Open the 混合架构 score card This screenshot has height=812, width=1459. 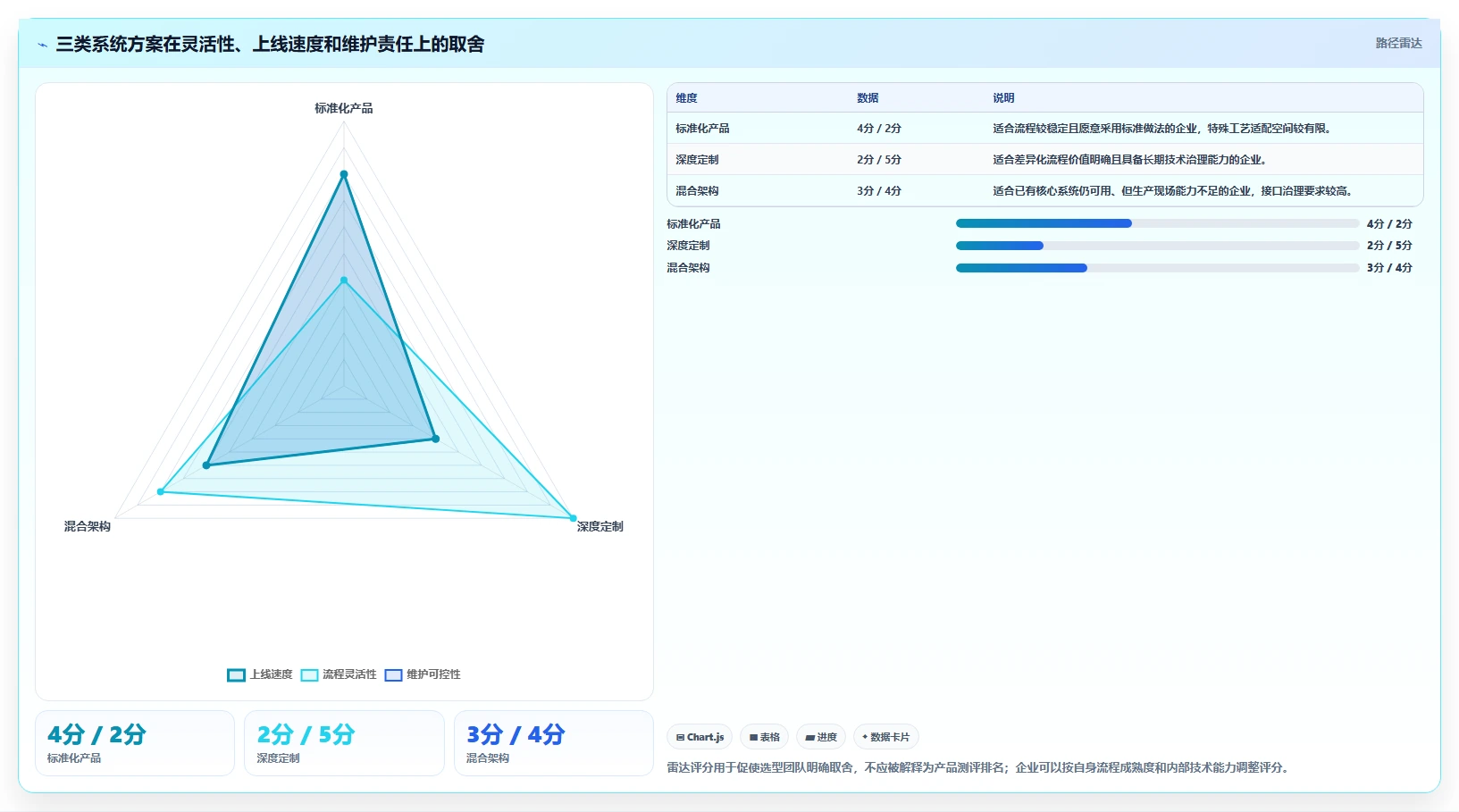coord(554,743)
